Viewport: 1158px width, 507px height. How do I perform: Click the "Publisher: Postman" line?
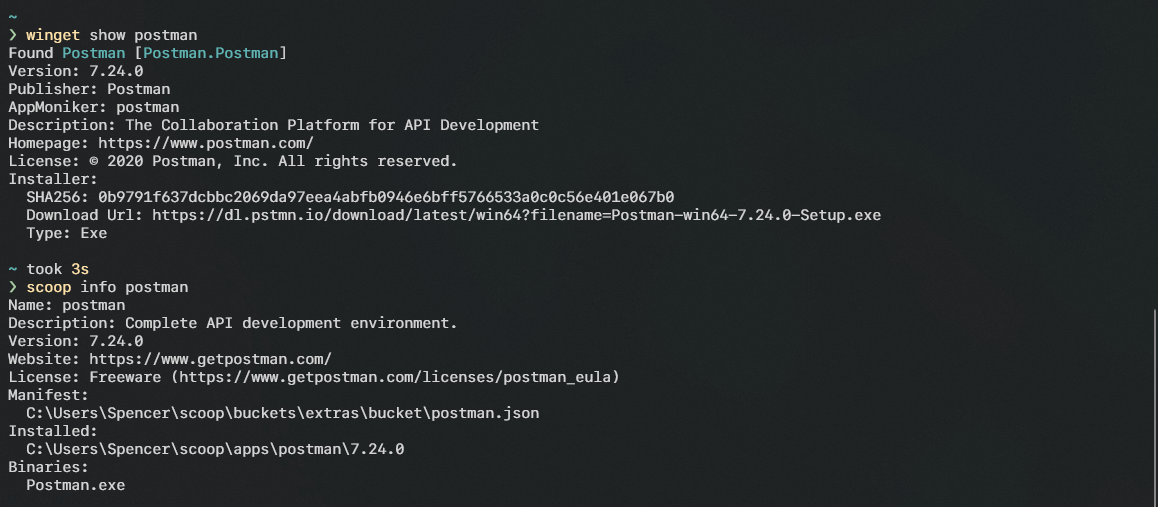pos(89,89)
